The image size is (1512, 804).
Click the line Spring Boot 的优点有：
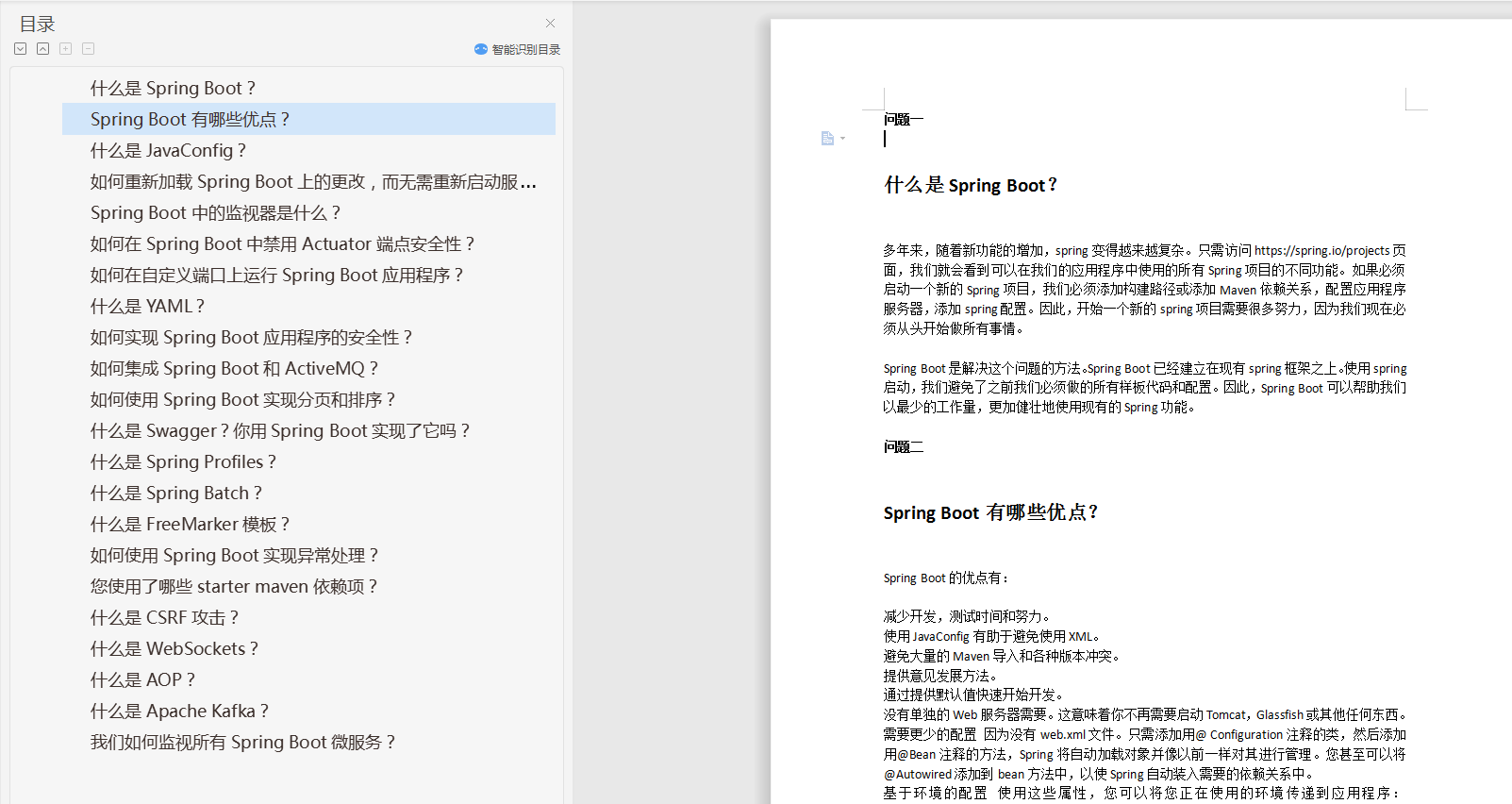946,578
